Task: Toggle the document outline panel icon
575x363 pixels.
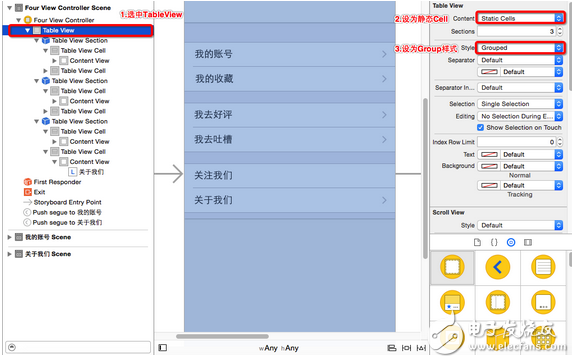Action: coord(162,348)
